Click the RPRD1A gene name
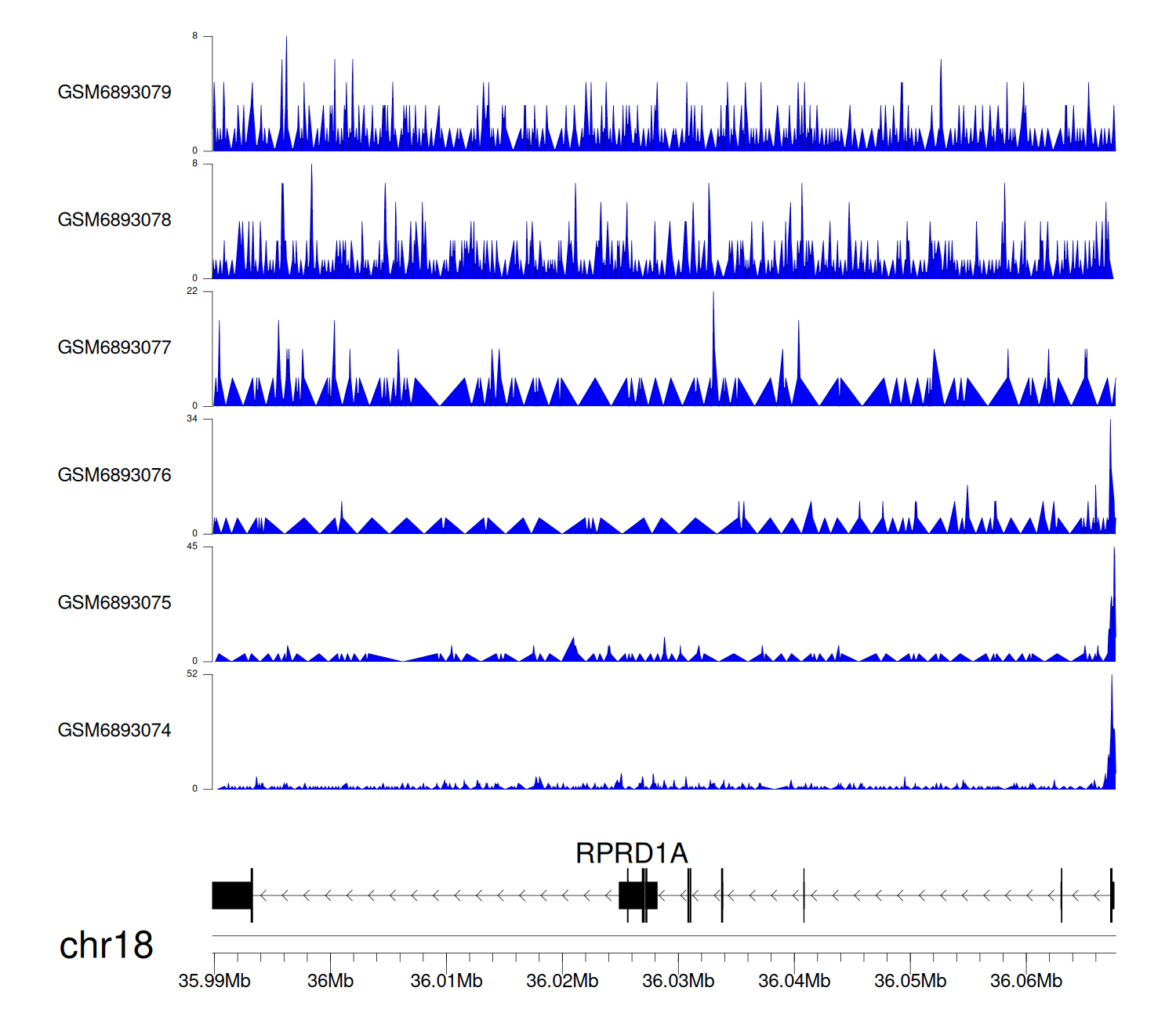Viewport: 1176px width, 1035px height. [x=631, y=853]
